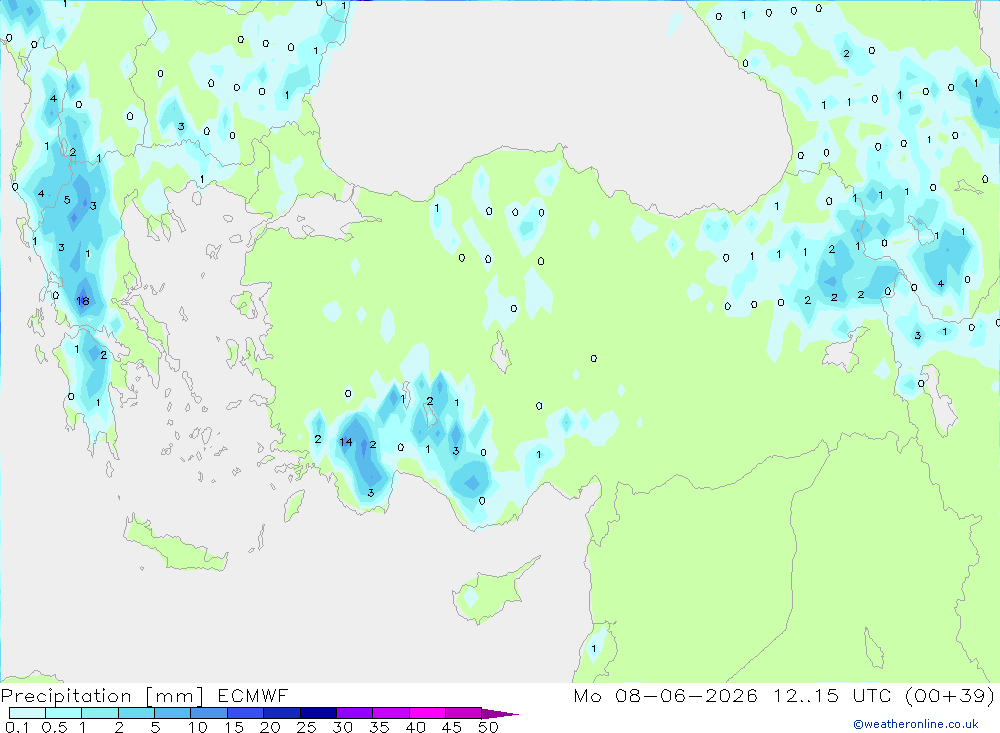The height and width of the screenshot is (733, 1000).
Task: Pick the 15–20 mm blue legend swatch
Action: pos(245,713)
